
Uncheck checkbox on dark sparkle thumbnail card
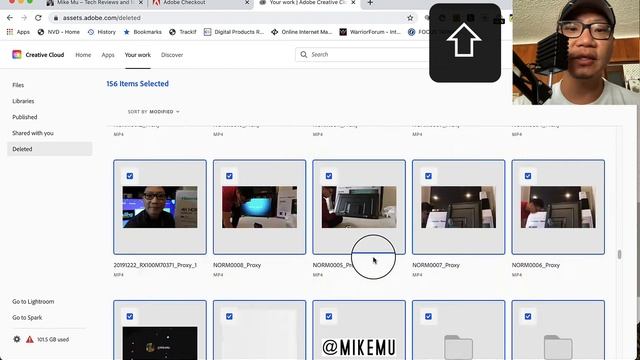tap(130, 316)
